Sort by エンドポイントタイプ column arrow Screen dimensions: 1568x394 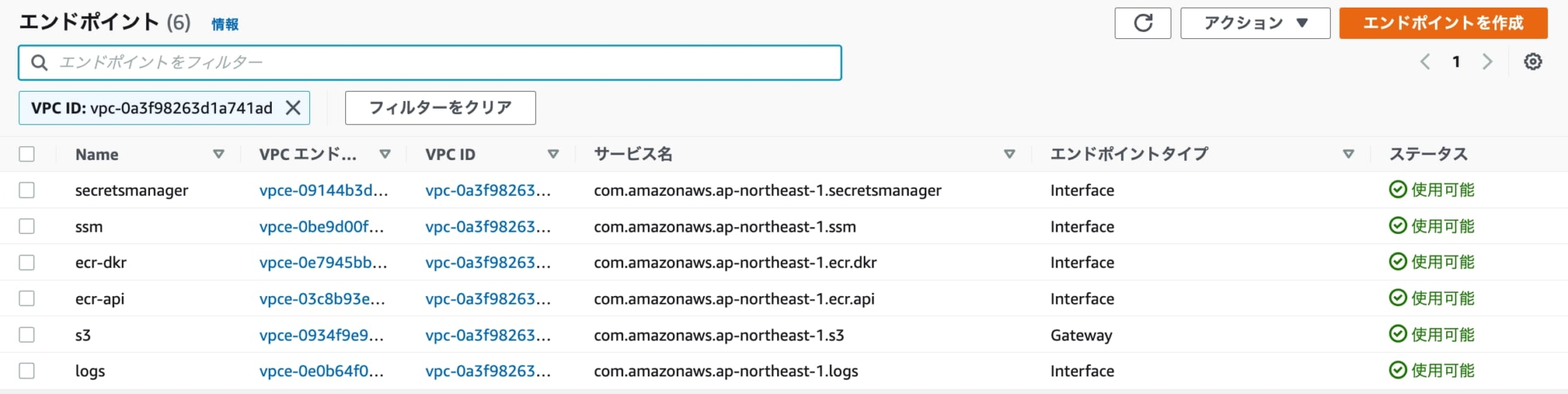(1348, 154)
